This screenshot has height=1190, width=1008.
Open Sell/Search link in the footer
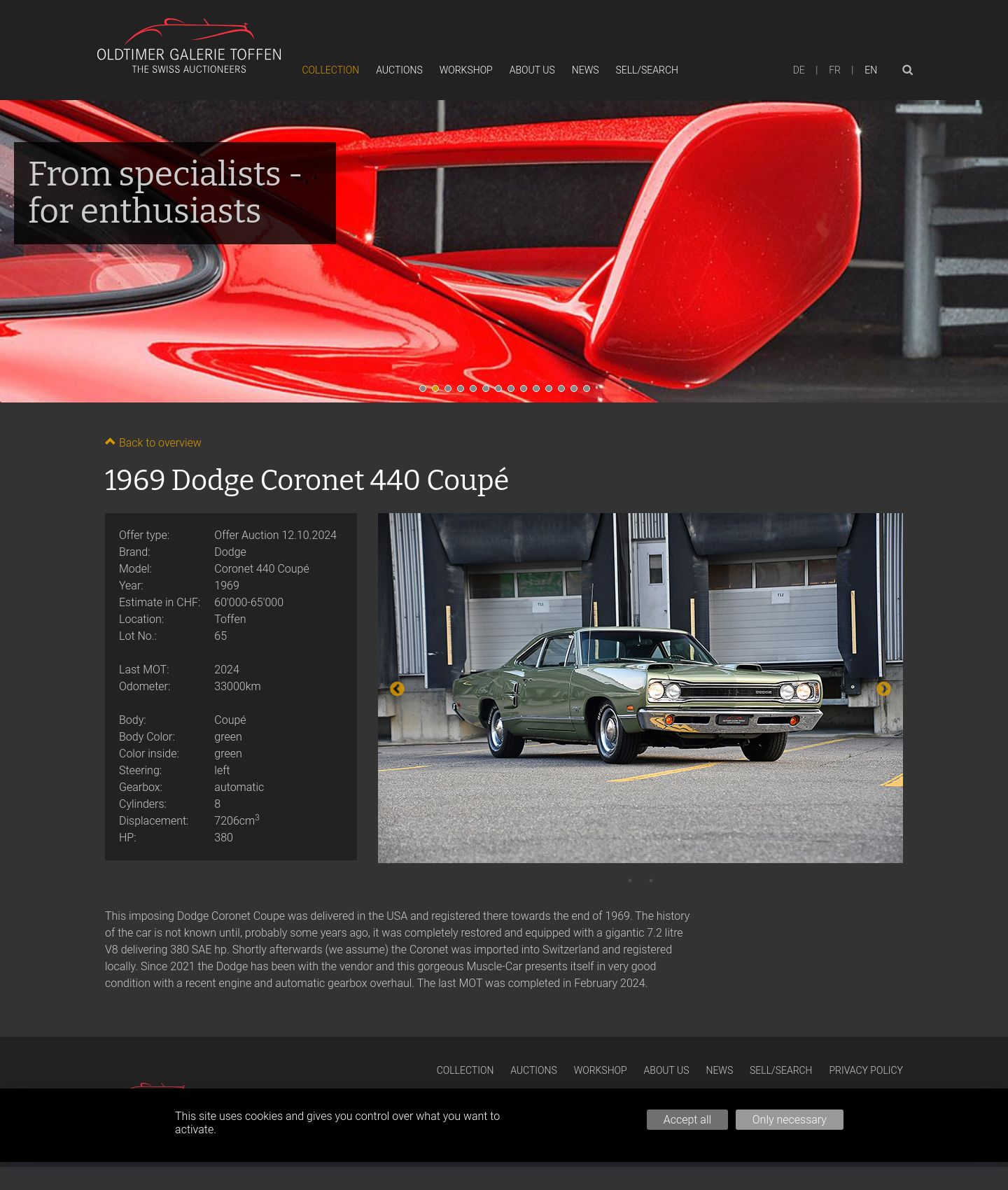click(x=781, y=1070)
